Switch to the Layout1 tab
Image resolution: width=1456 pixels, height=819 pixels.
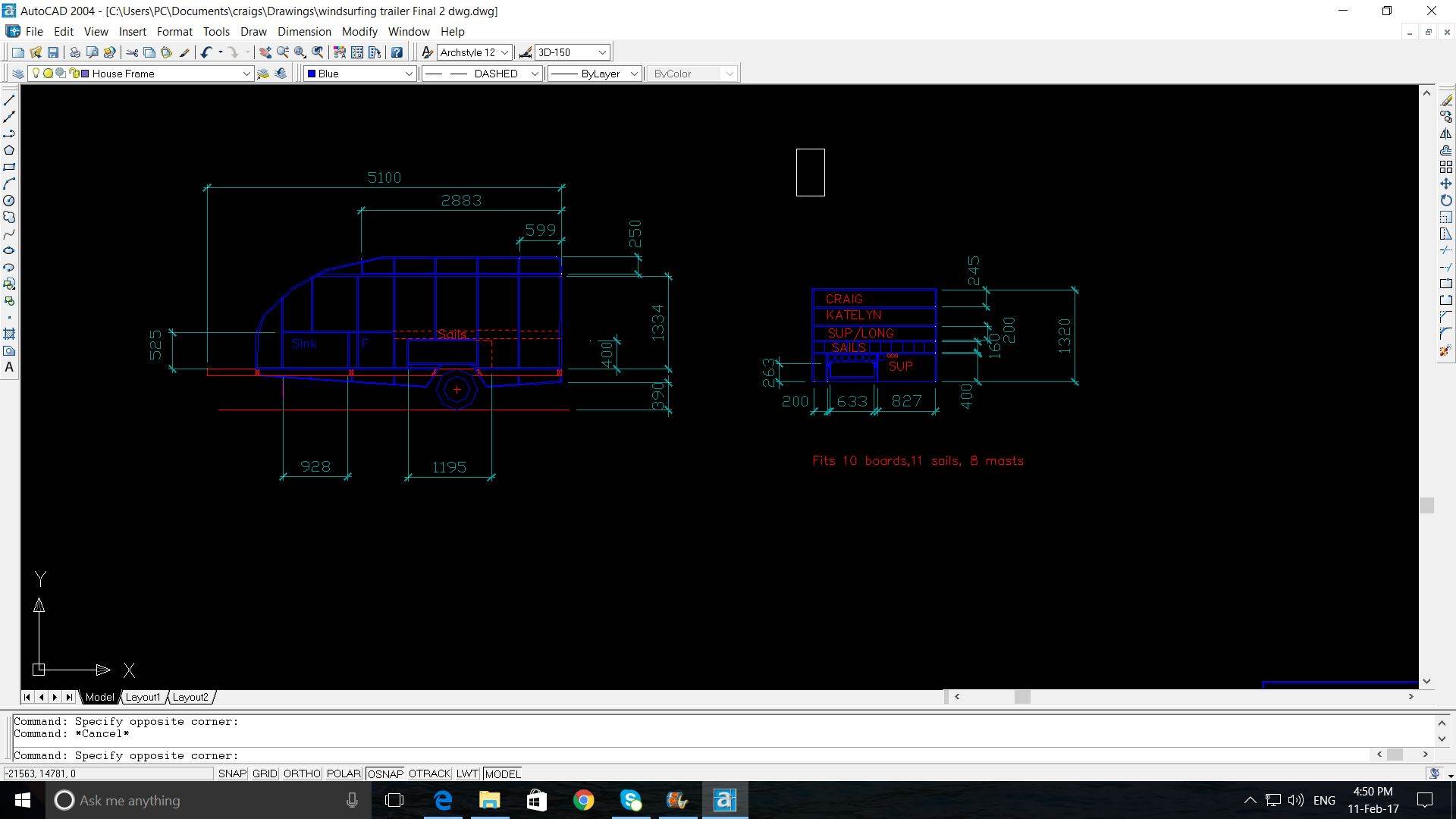pos(143,697)
